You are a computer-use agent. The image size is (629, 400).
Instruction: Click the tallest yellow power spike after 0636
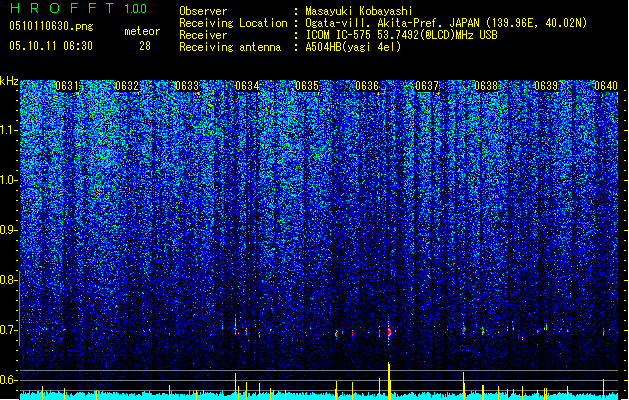[389, 380]
